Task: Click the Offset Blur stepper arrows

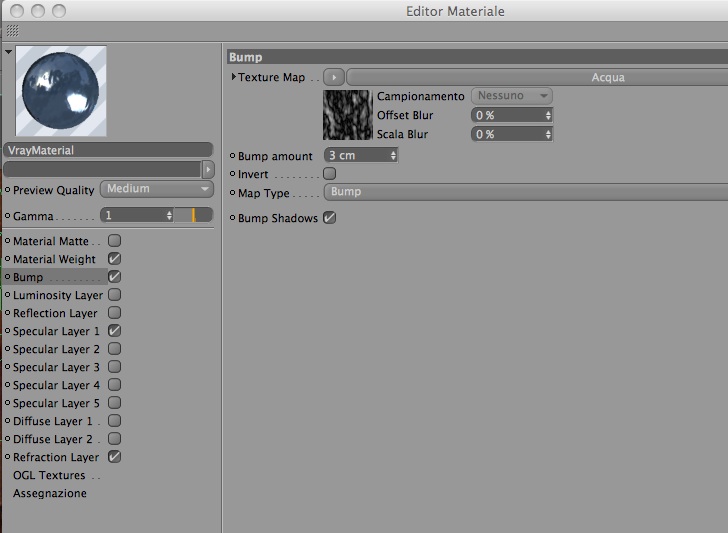Action: pos(548,115)
